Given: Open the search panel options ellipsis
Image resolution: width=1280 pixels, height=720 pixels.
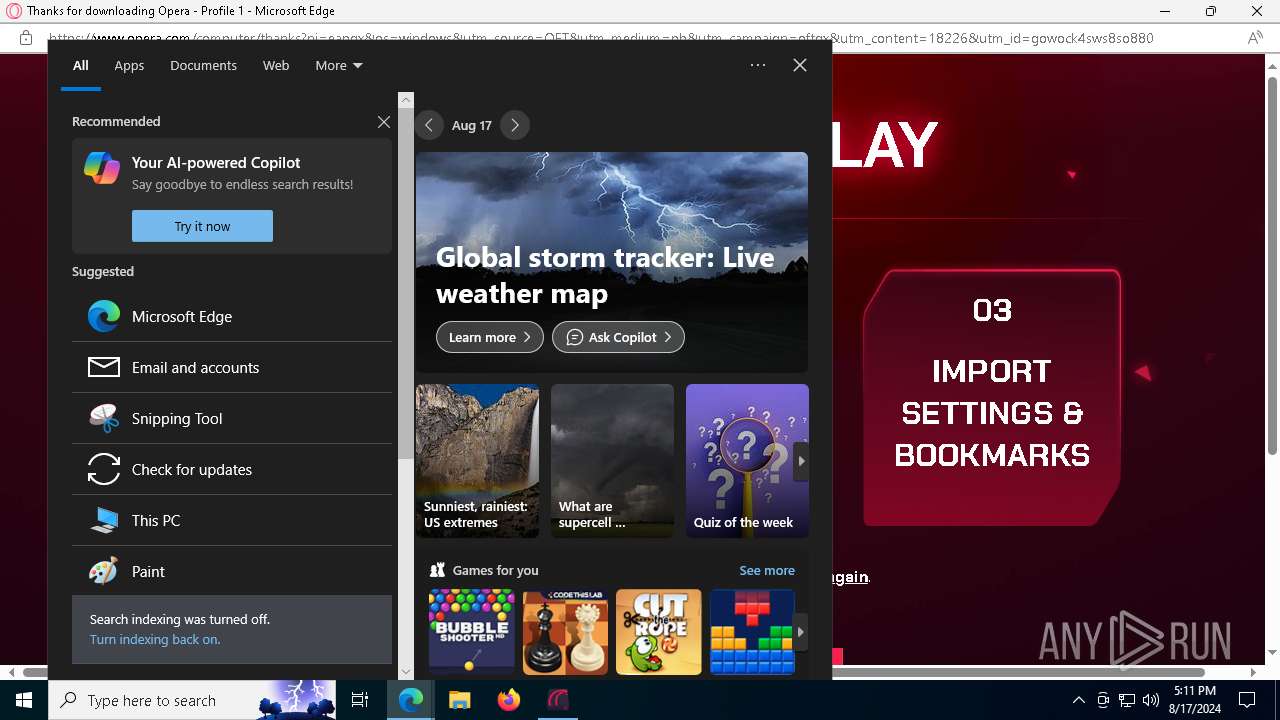Looking at the screenshot, I should click(x=758, y=65).
